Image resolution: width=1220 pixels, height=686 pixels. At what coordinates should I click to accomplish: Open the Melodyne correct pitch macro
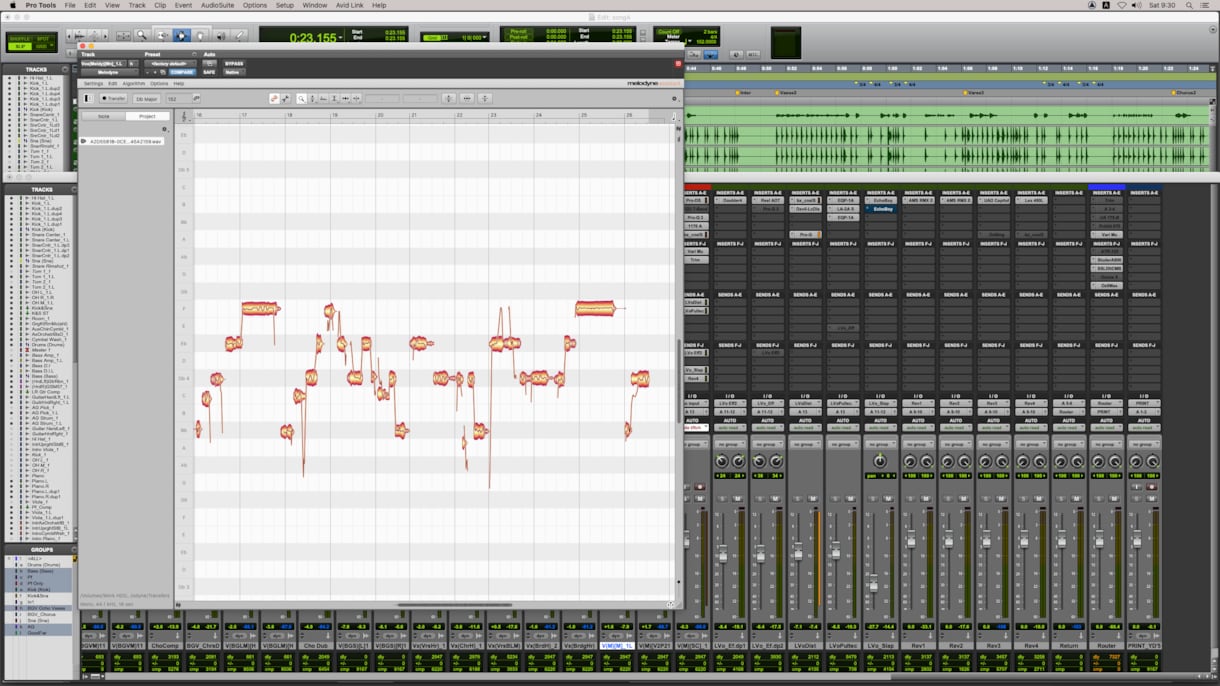coord(449,99)
